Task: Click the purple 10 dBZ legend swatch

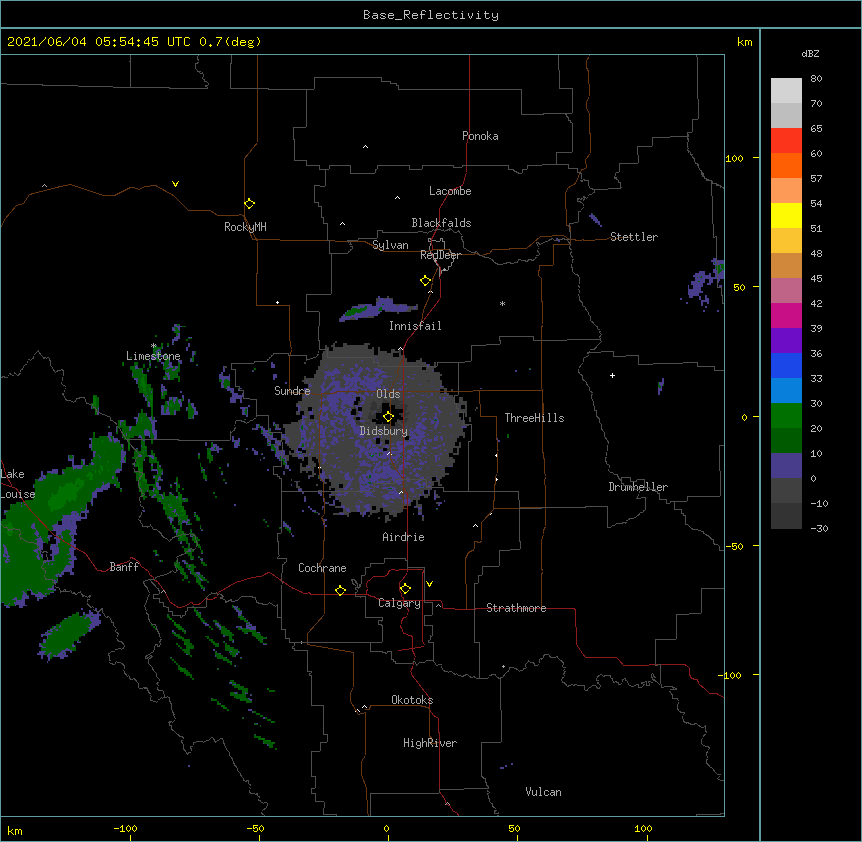Action: [786, 466]
